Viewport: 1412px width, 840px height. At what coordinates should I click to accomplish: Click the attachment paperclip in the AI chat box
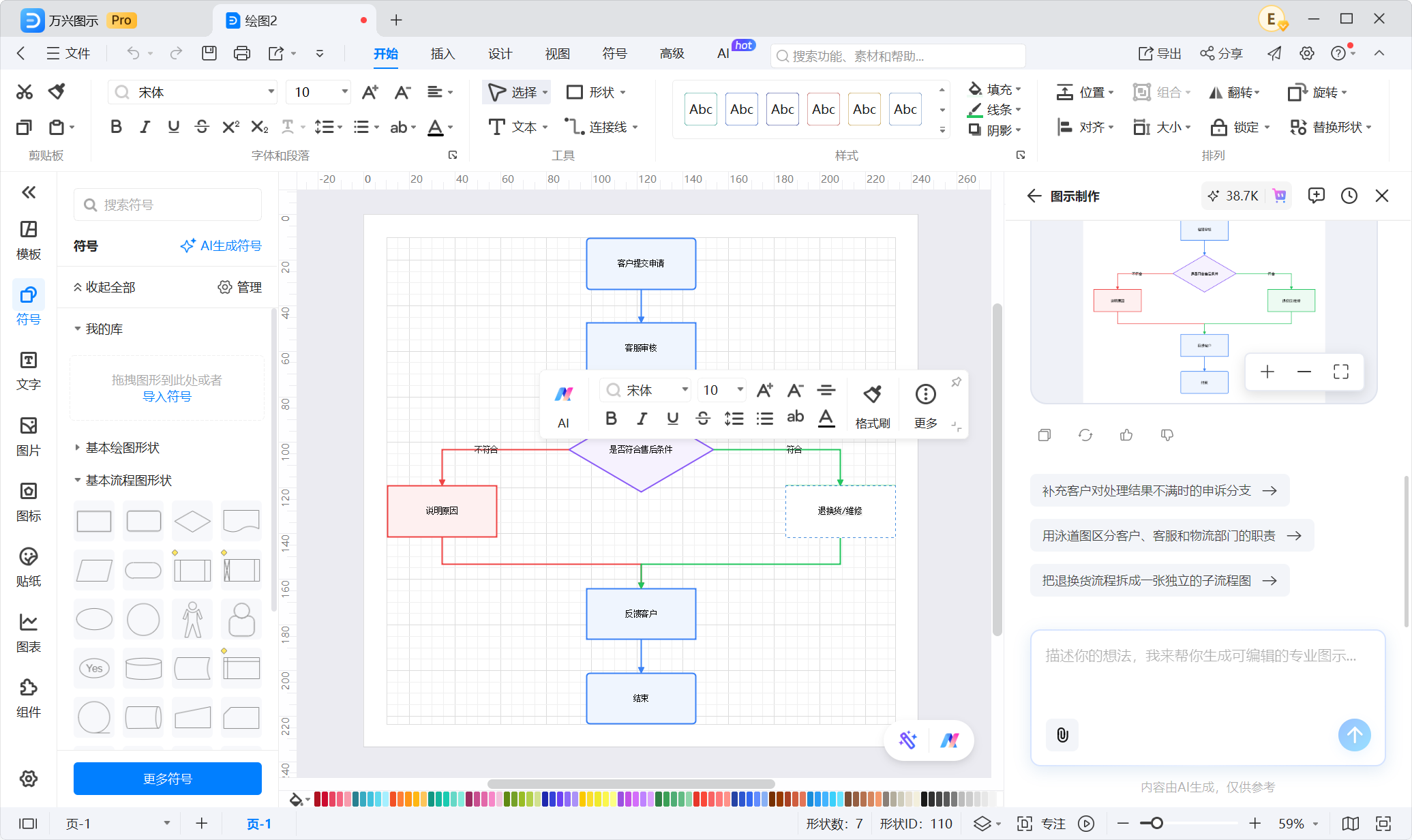(1062, 735)
